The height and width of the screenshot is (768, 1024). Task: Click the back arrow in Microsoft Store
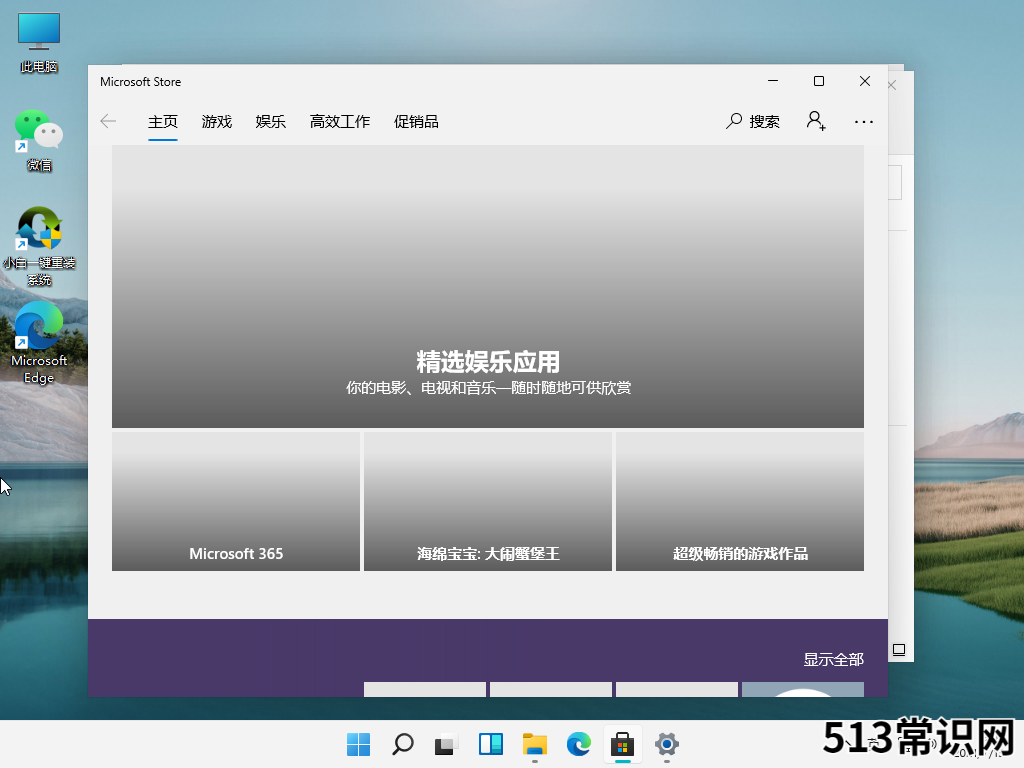pos(108,121)
